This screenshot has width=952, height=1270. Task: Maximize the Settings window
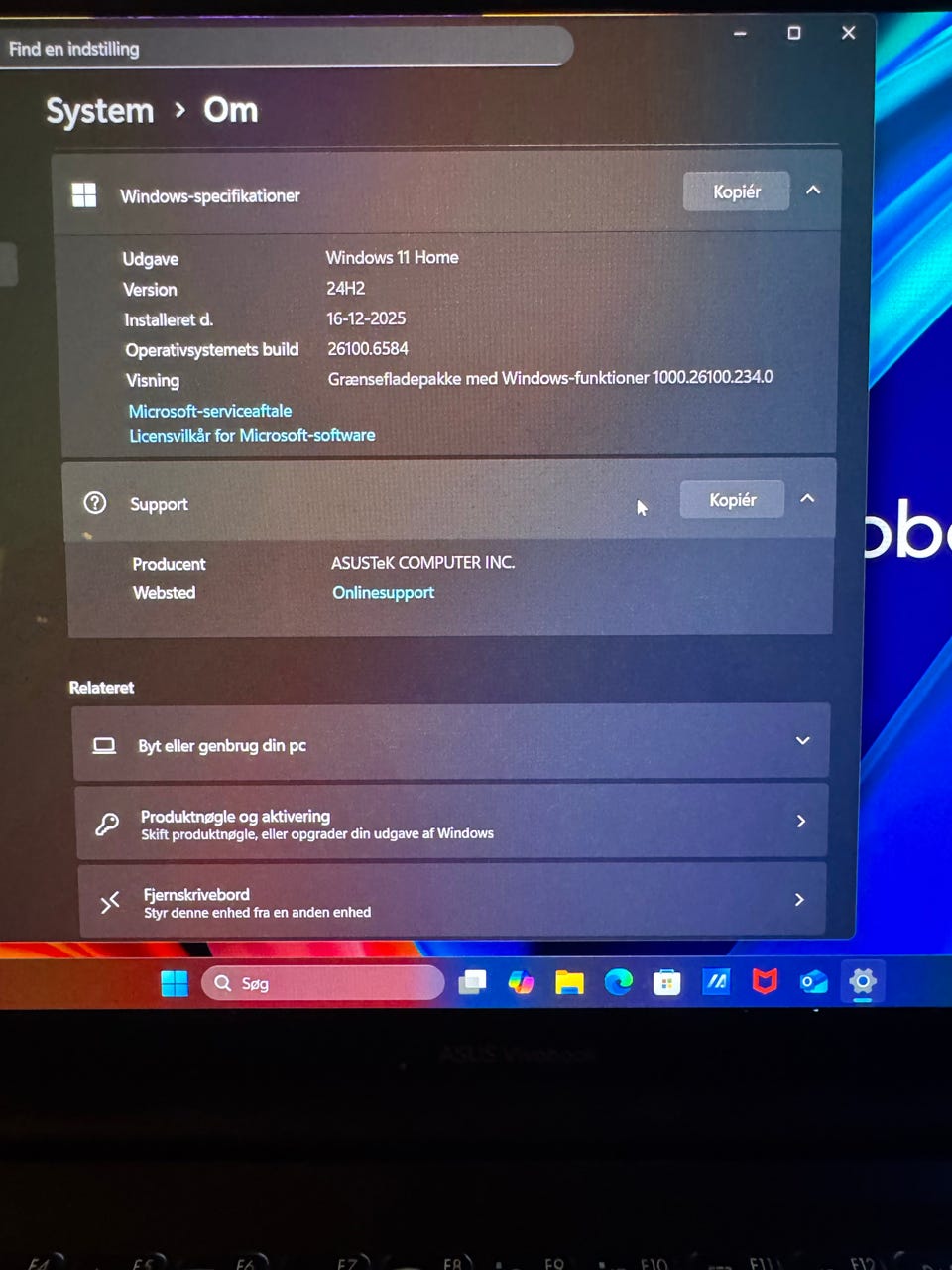(794, 33)
